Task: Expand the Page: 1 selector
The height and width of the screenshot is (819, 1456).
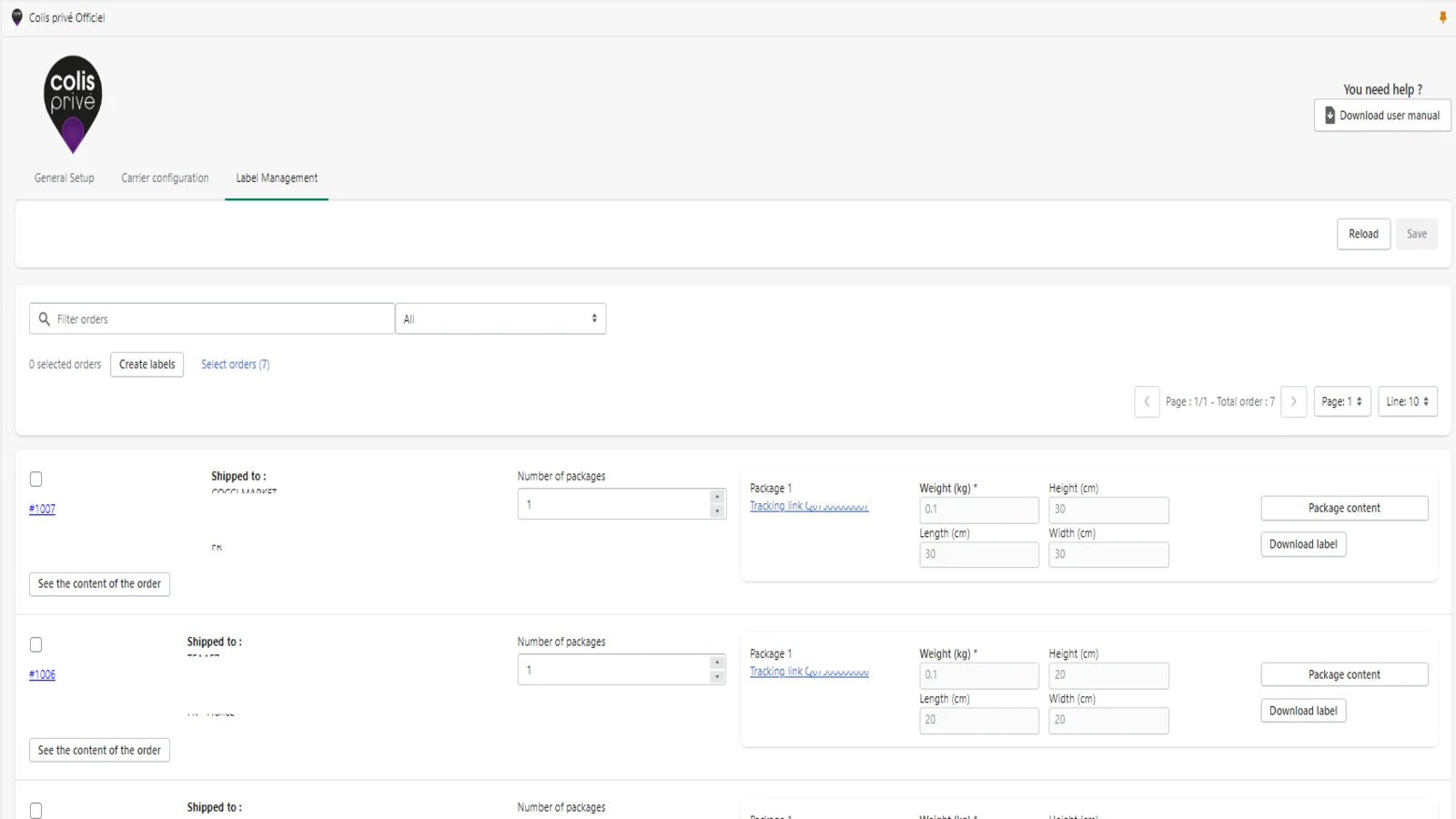Action: tap(1341, 401)
